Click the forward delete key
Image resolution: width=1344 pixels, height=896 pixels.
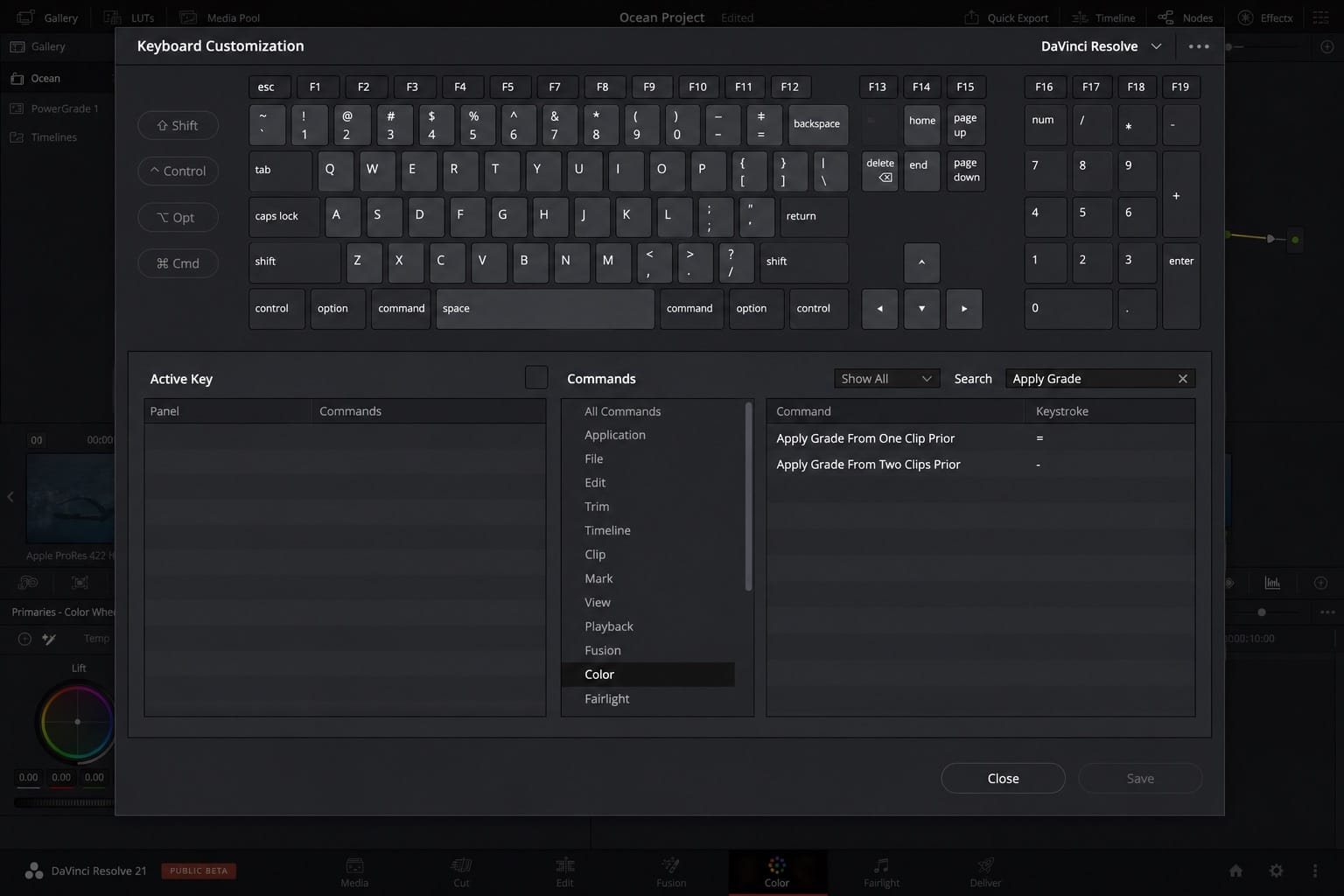click(879, 171)
